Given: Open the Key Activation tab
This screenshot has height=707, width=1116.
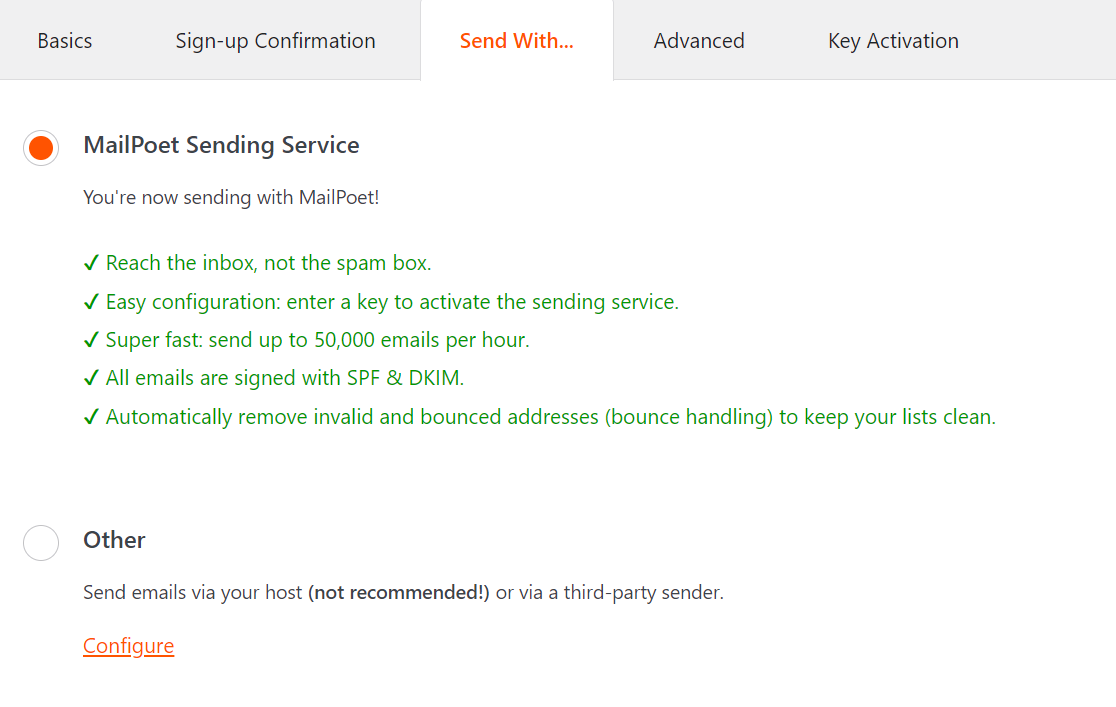Looking at the screenshot, I should [893, 40].
